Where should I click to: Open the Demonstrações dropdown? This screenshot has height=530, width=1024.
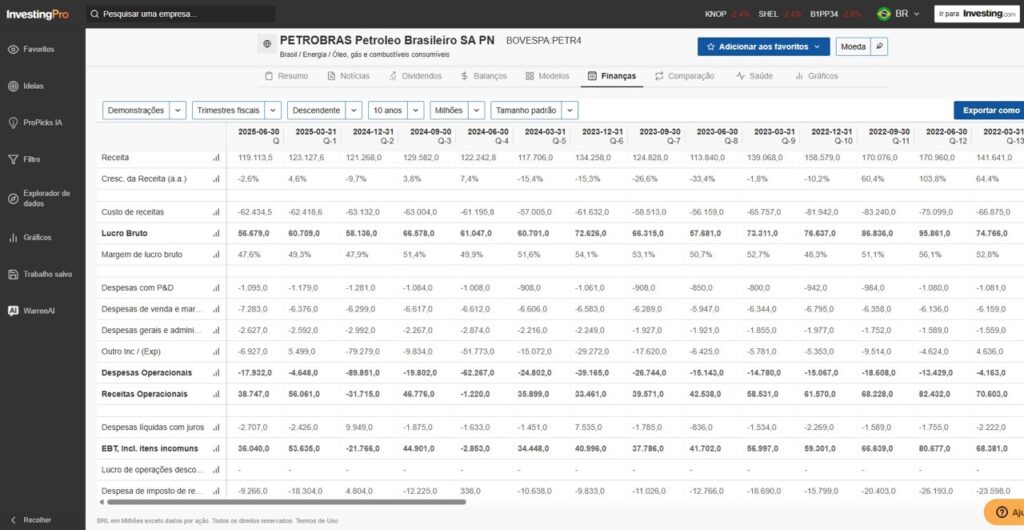tap(144, 110)
